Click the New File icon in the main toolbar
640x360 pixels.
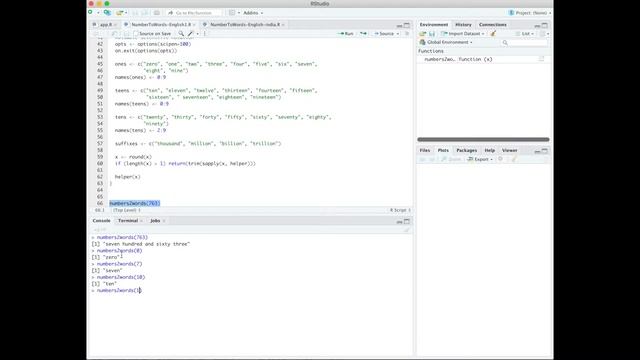tap(91, 13)
